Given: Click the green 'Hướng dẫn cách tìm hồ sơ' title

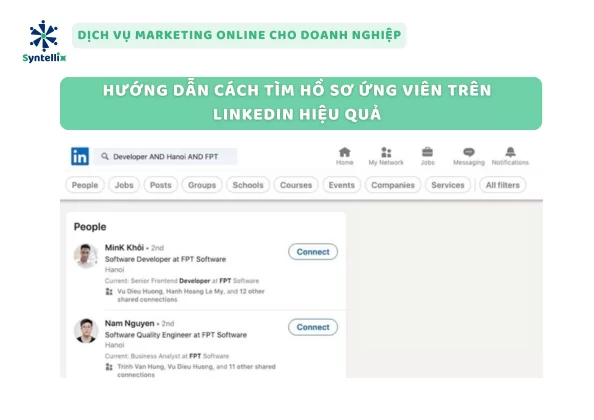Looking at the screenshot, I should [301, 103].
